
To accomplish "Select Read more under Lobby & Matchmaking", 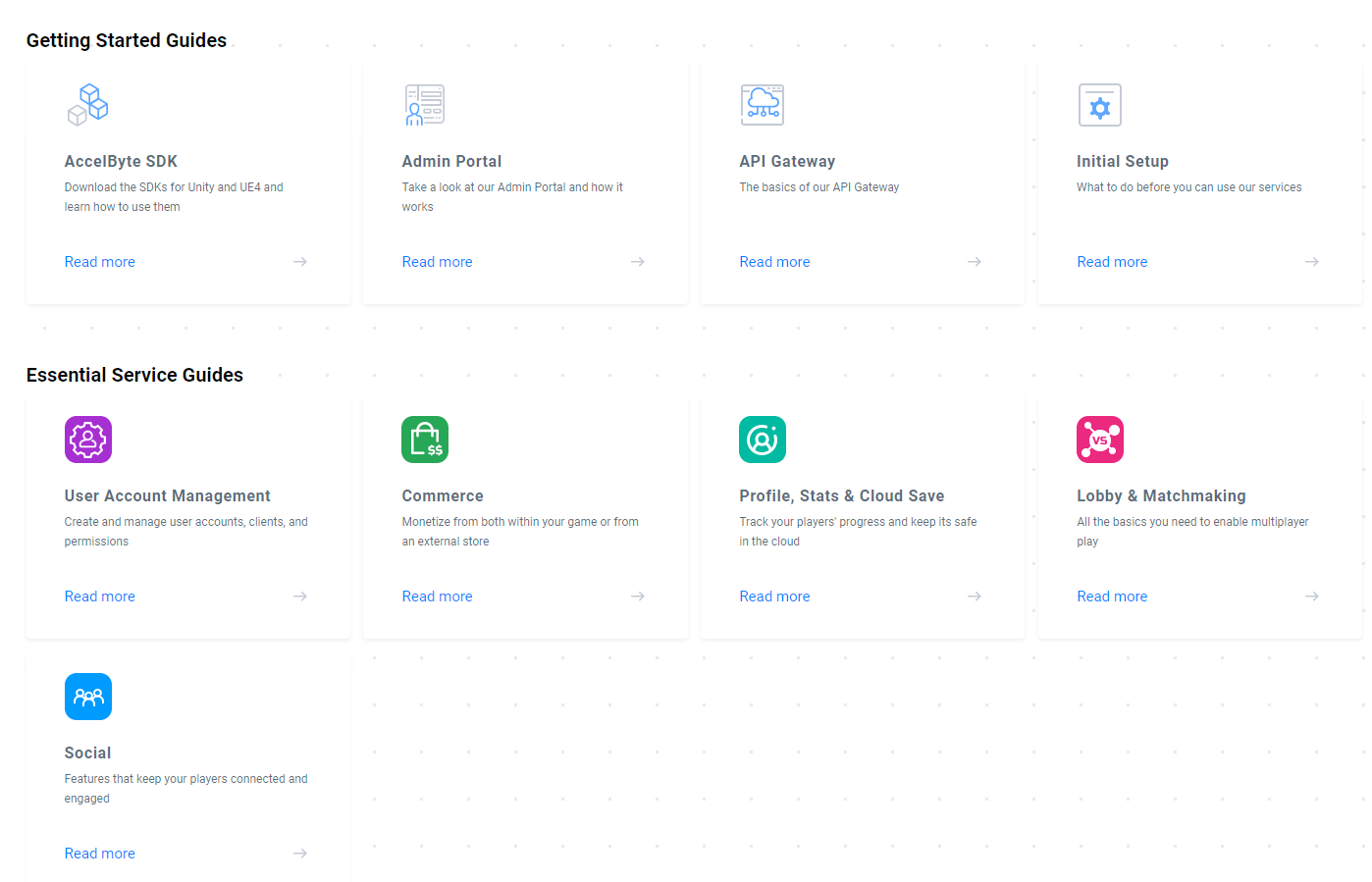I will pyautogui.click(x=1112, y=597).
